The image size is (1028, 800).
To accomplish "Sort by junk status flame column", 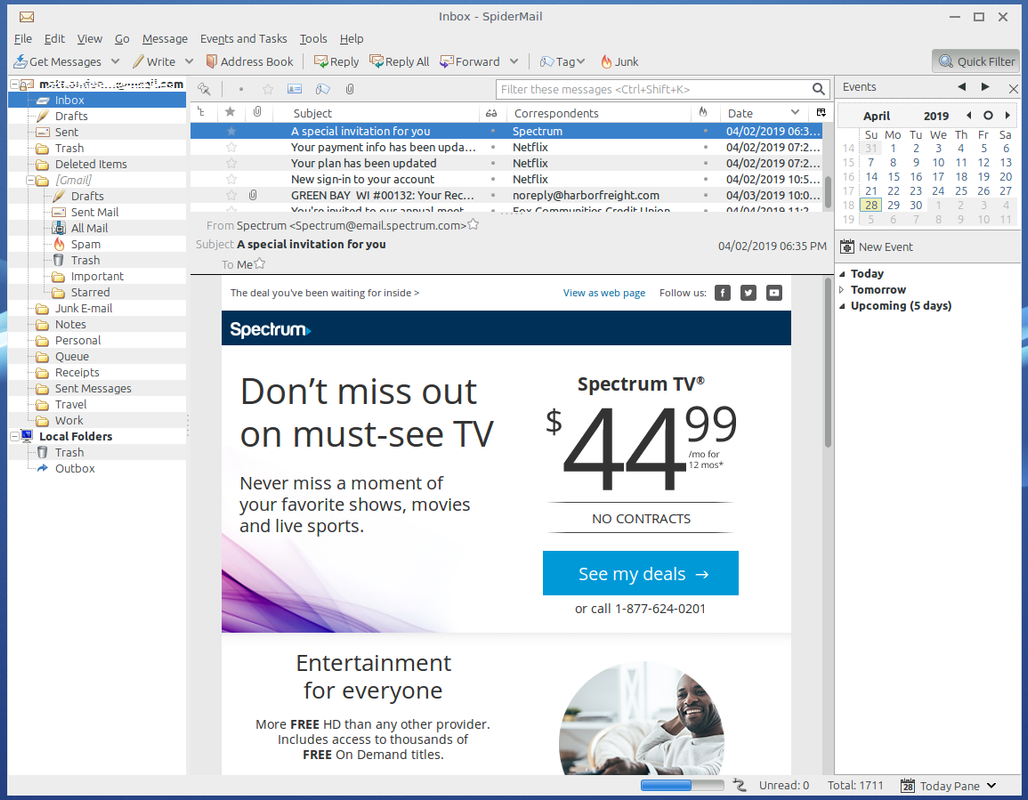I will click(x=703, y=113).
